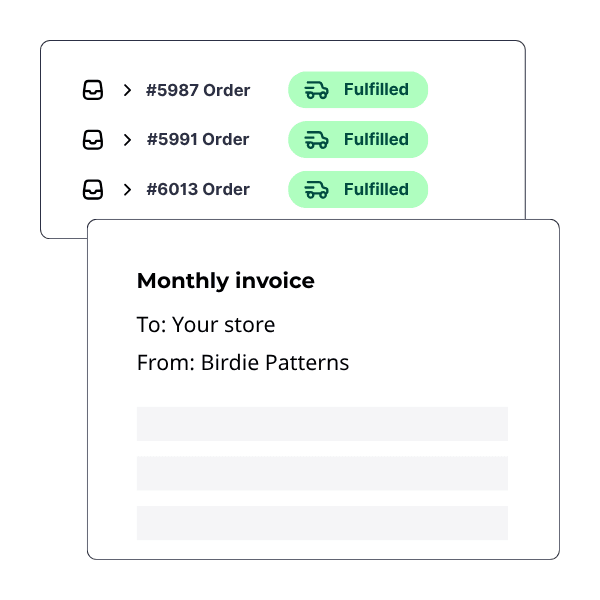Click the inbox icon beside order #5987
The image size is (600, 600).
[x=93, y=90]
